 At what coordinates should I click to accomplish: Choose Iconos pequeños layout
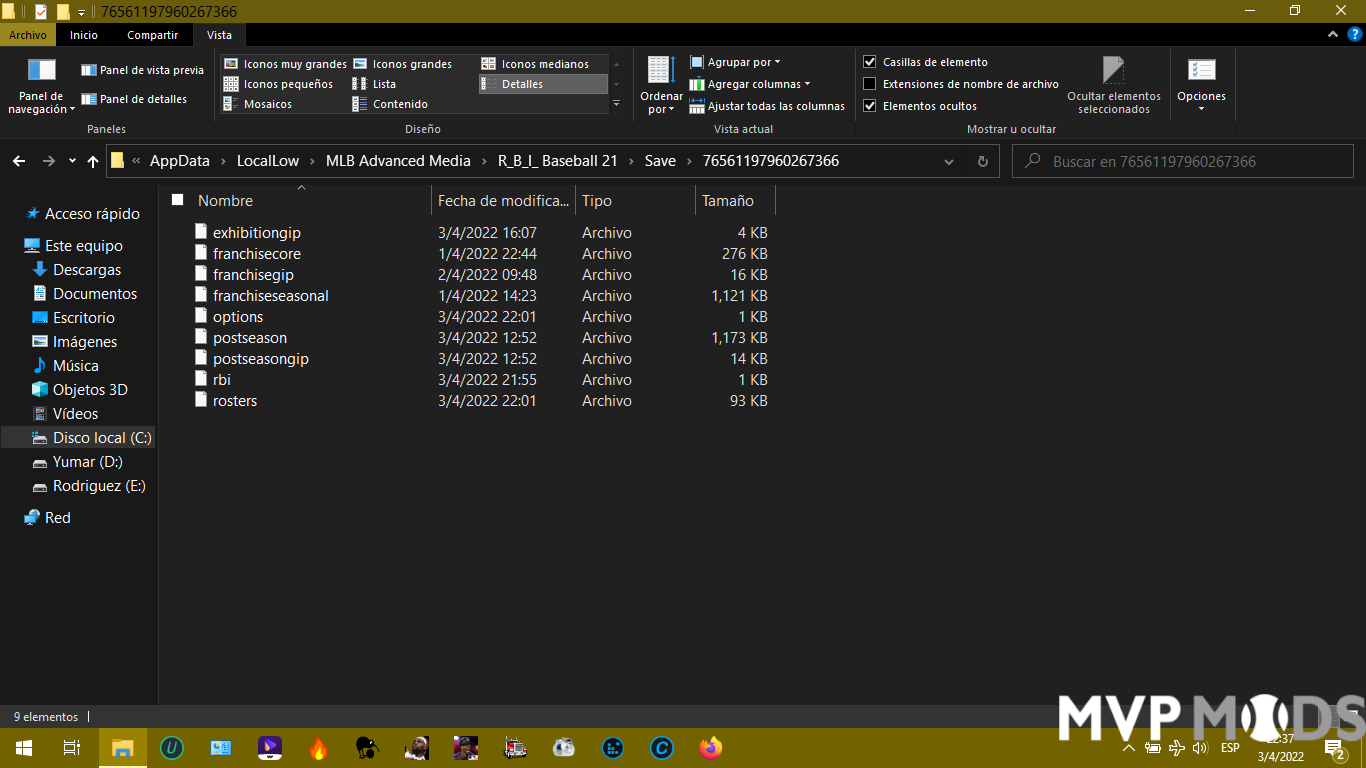click(278, 84)
